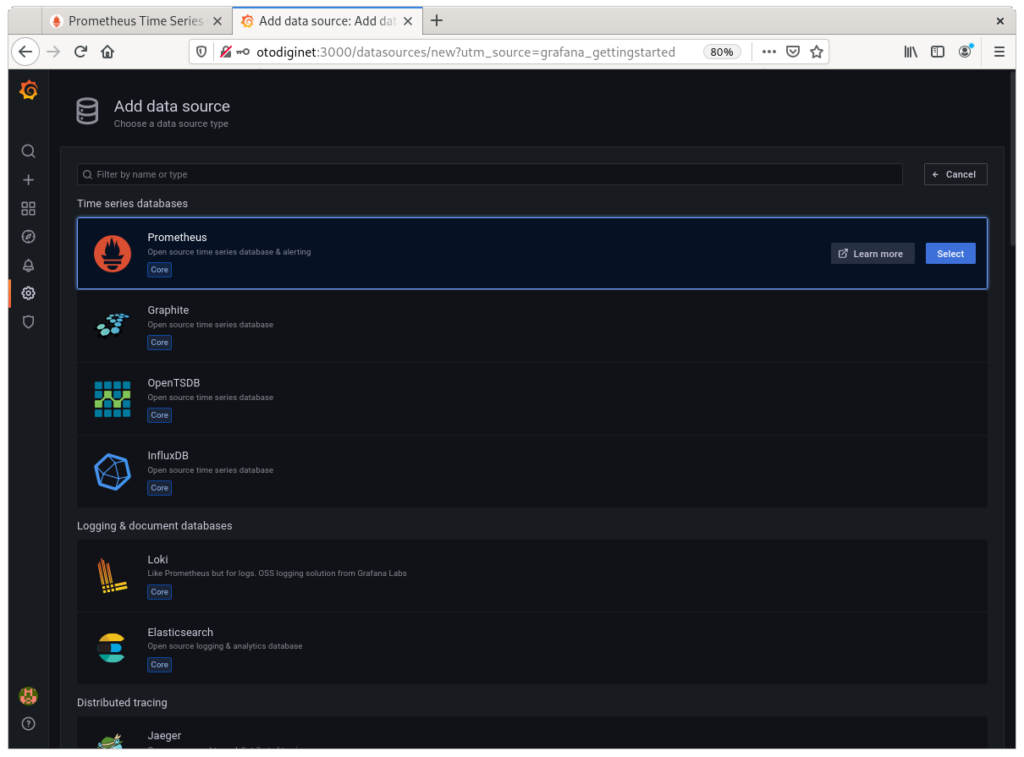Click the Prometheus flame logo
The height and width of the screenshot is (757, 1024).
[x=112, y=253]
